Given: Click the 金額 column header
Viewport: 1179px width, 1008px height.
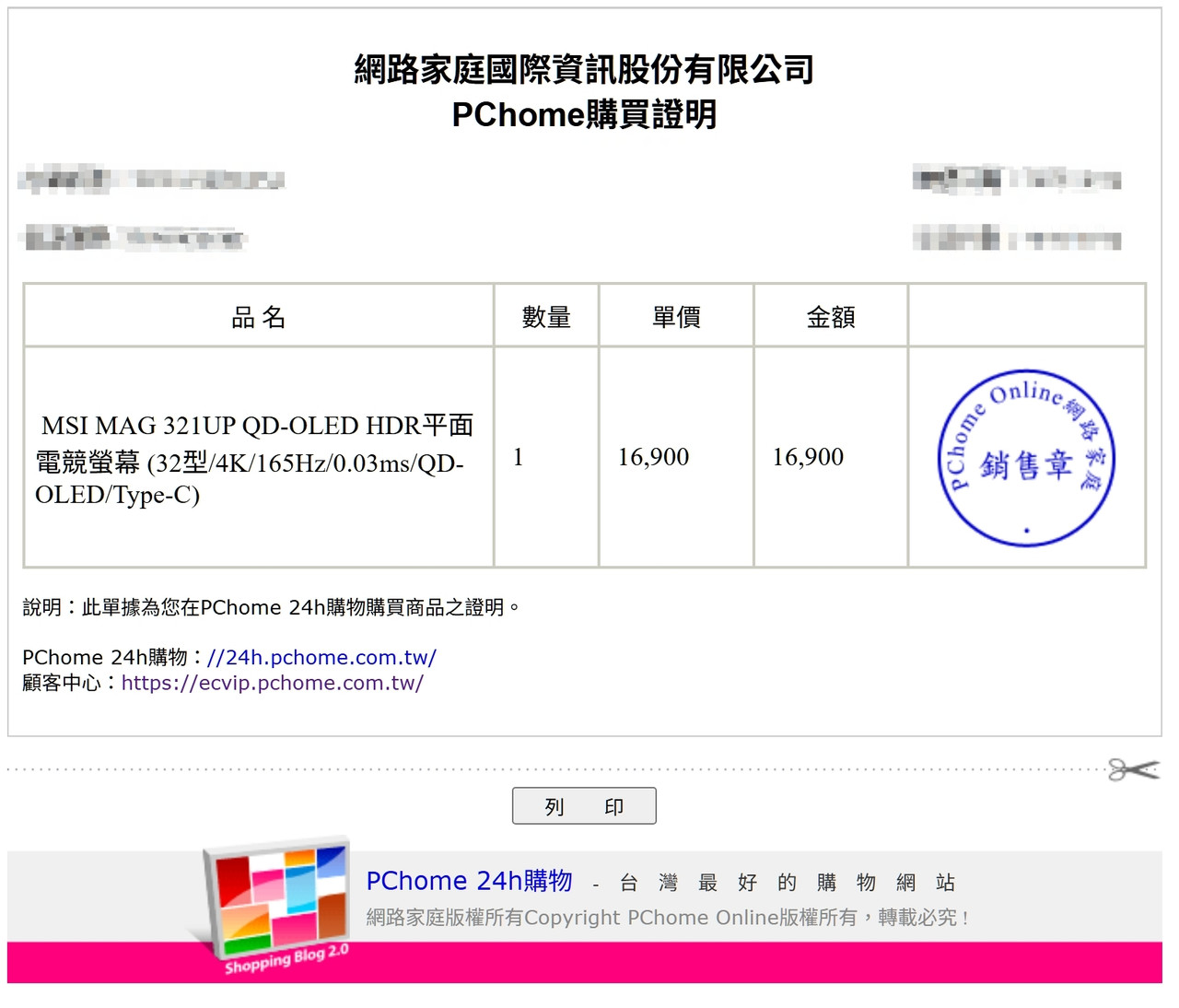Looking at the screenshot, I should click(x=831, y=317).
